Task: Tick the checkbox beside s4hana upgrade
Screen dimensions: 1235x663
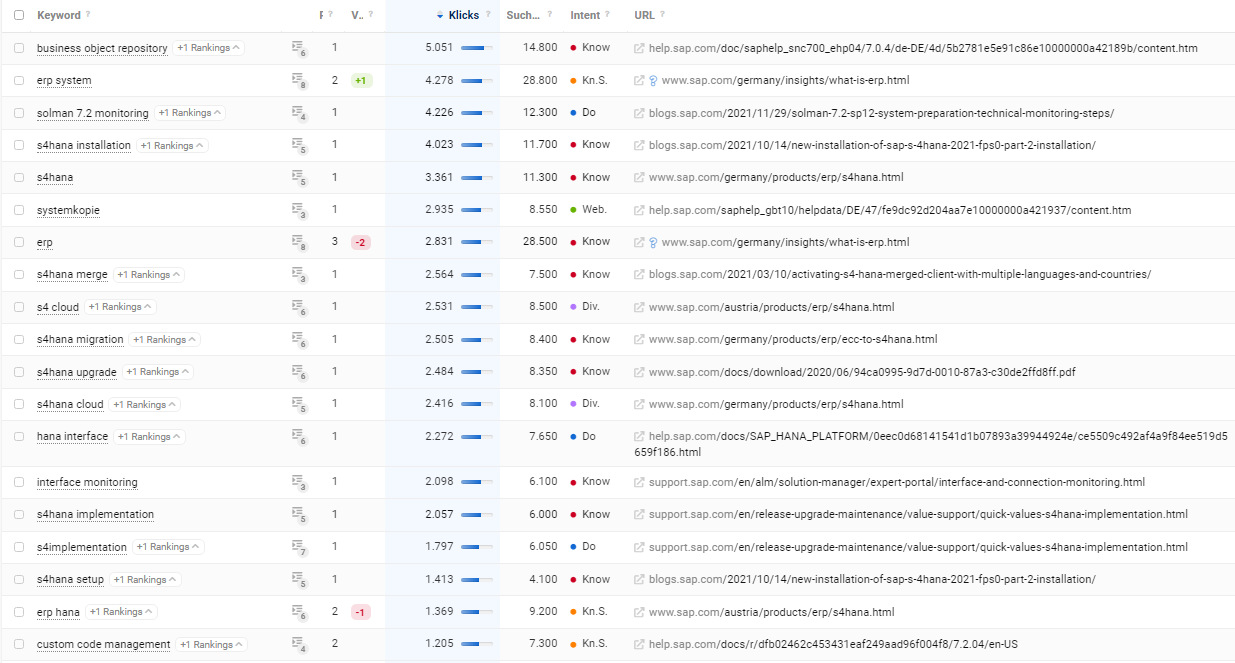Action: [x=19, y=372]
